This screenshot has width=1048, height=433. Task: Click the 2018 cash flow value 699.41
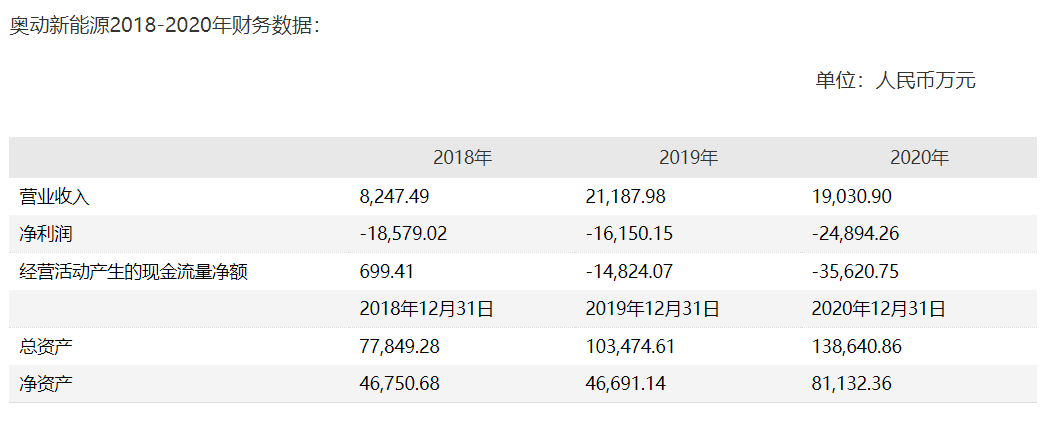385,272
